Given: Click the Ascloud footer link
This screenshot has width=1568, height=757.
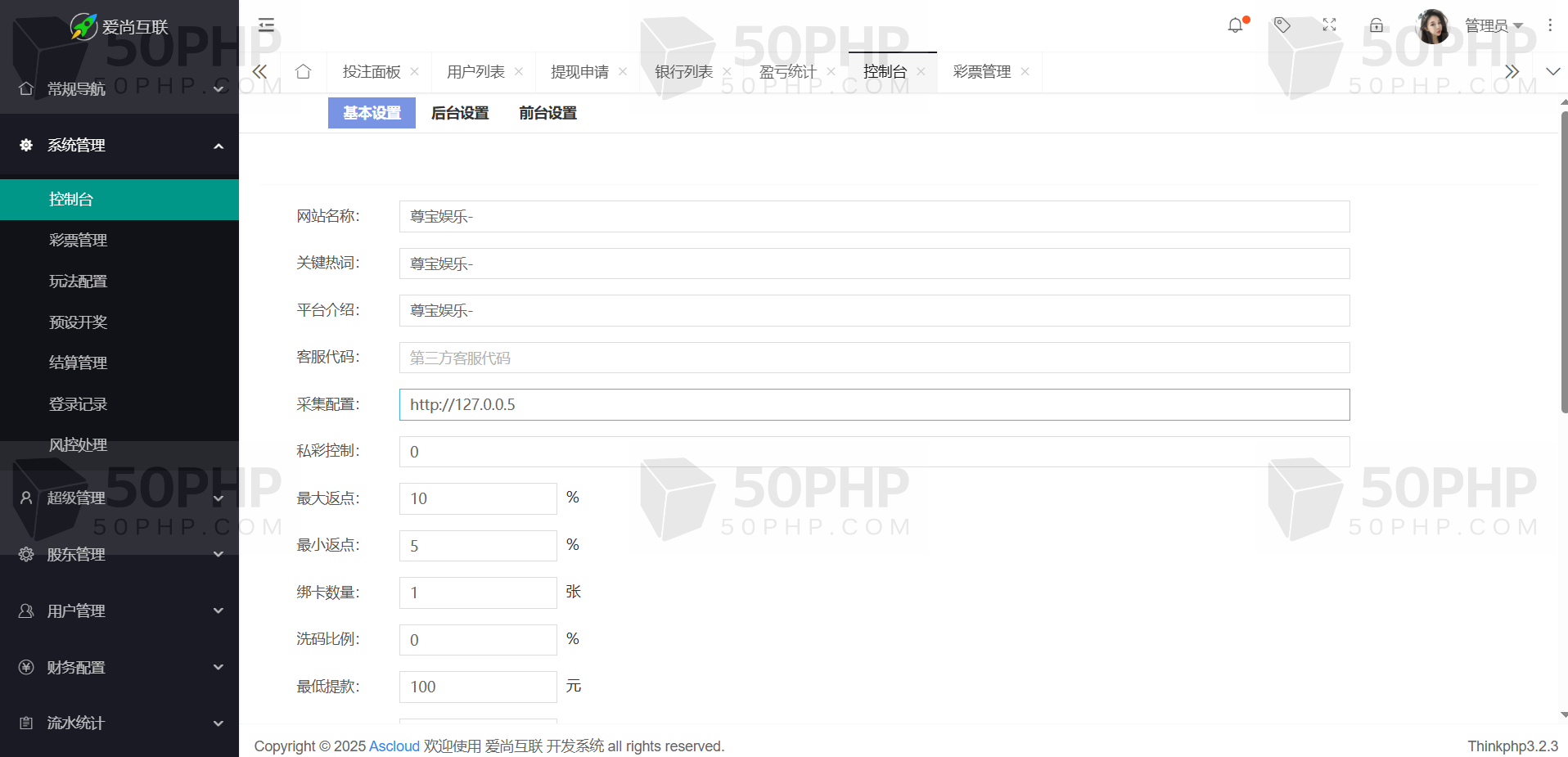Looking at the screenshot, I should [x=394, y=746].
